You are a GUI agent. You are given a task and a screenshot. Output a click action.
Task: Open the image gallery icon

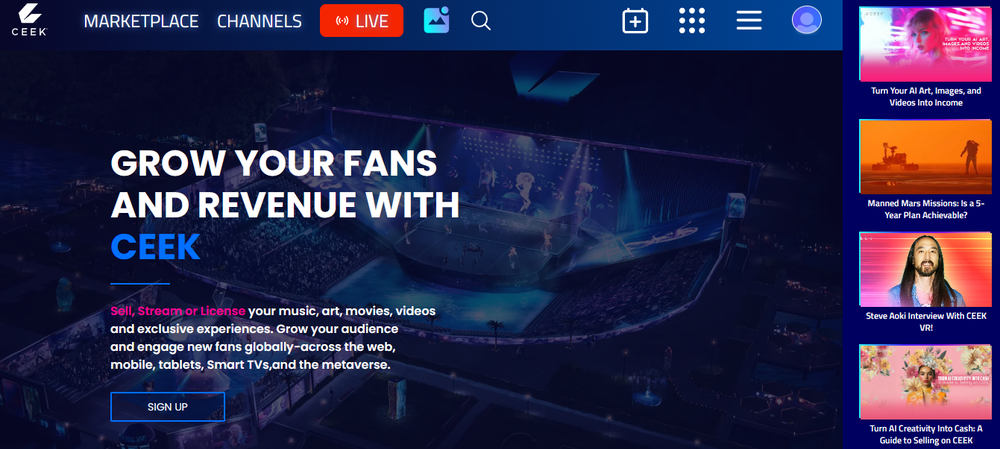coord(437,20)
